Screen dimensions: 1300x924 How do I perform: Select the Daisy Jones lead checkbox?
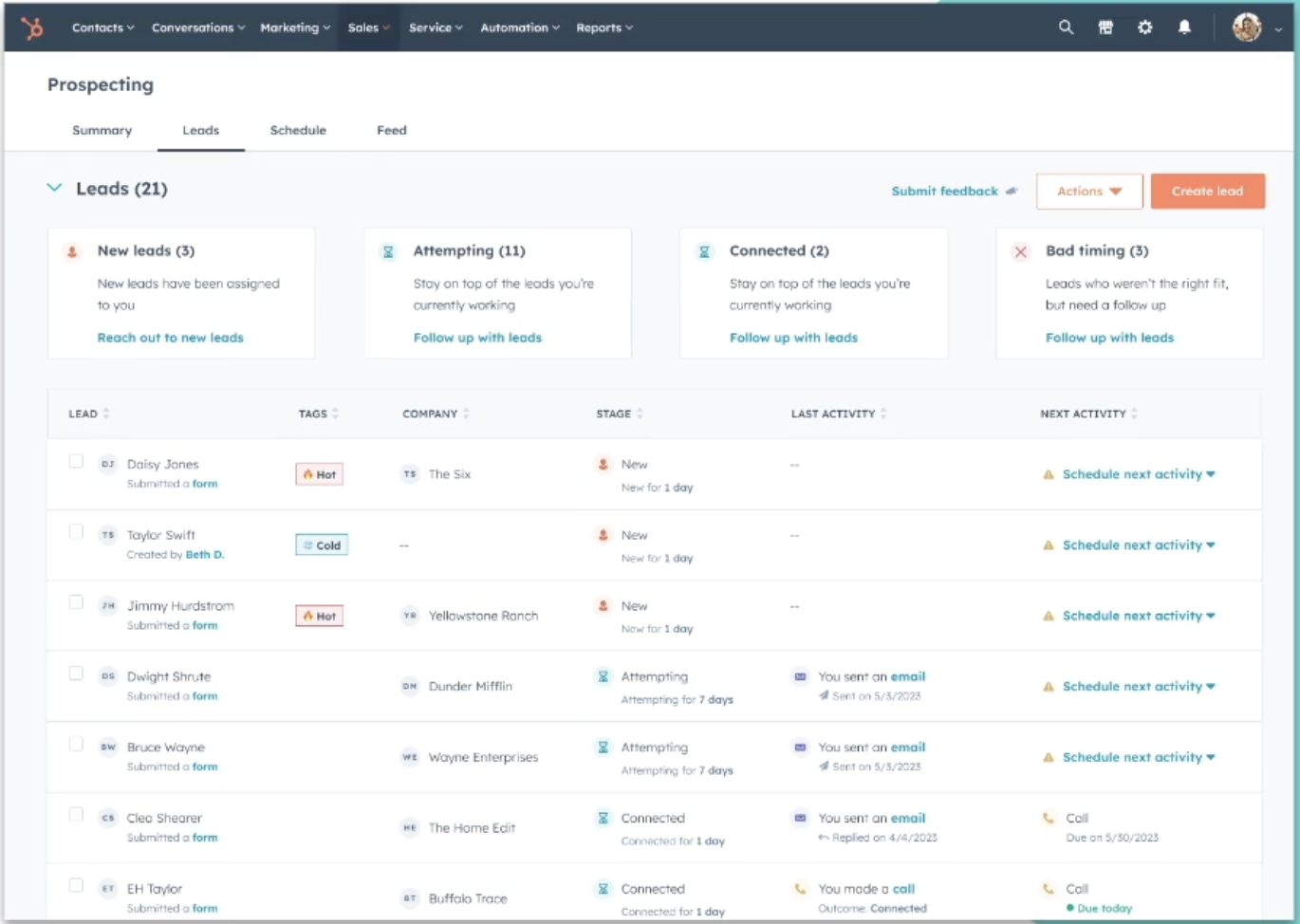[x=76, y=461]
